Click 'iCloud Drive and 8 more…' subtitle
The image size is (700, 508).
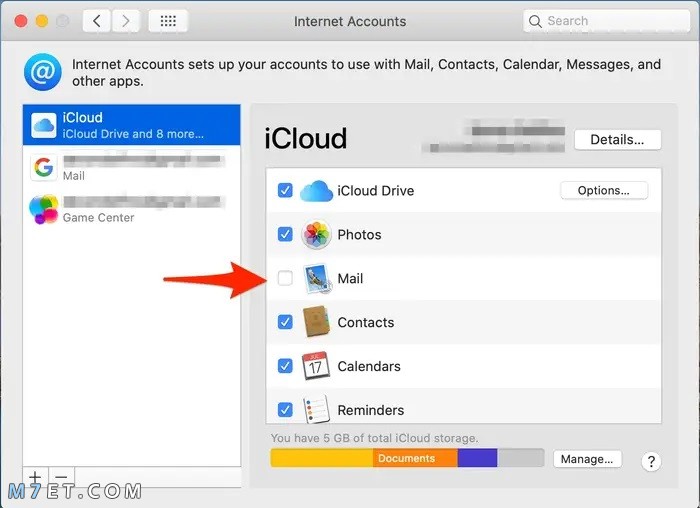coord(133,134)
